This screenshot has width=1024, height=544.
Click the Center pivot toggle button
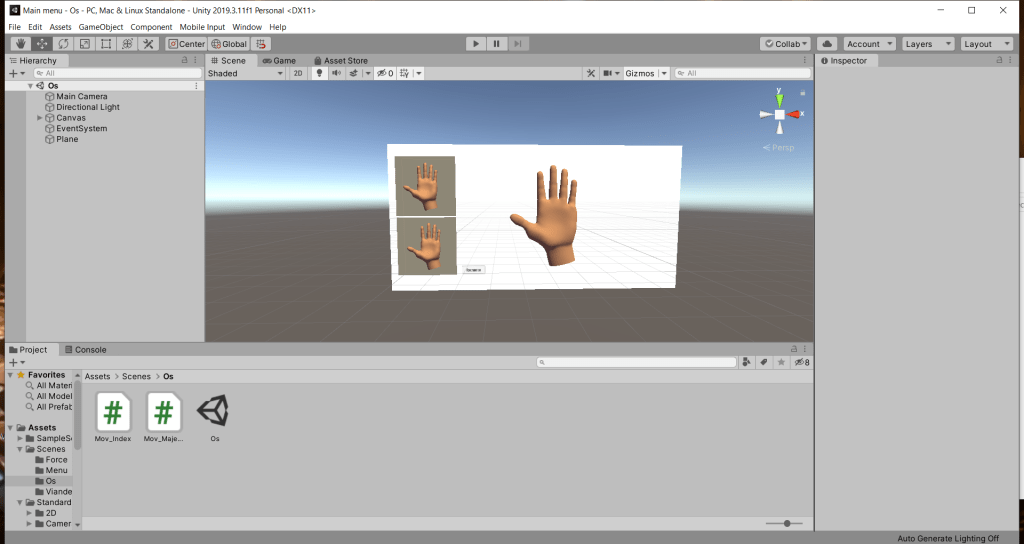tap(186, 44)
